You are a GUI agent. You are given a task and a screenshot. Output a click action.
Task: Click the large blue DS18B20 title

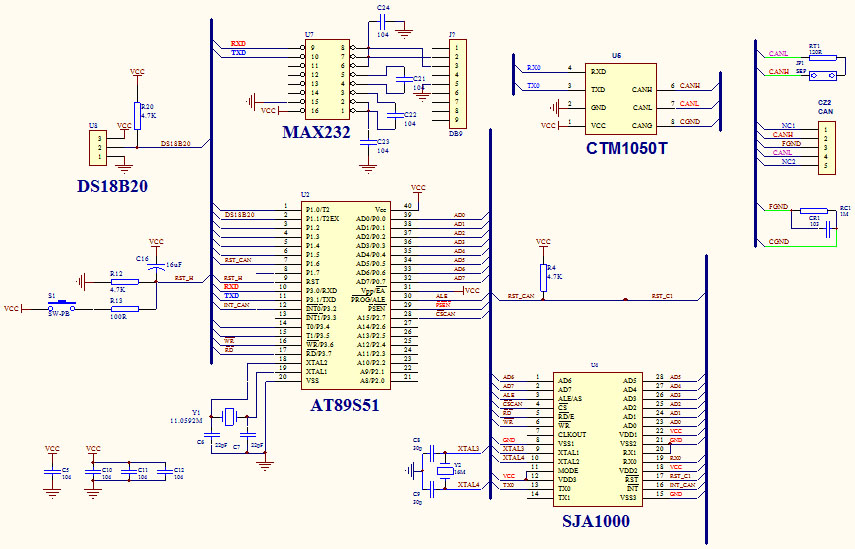[x=112, y=186]
